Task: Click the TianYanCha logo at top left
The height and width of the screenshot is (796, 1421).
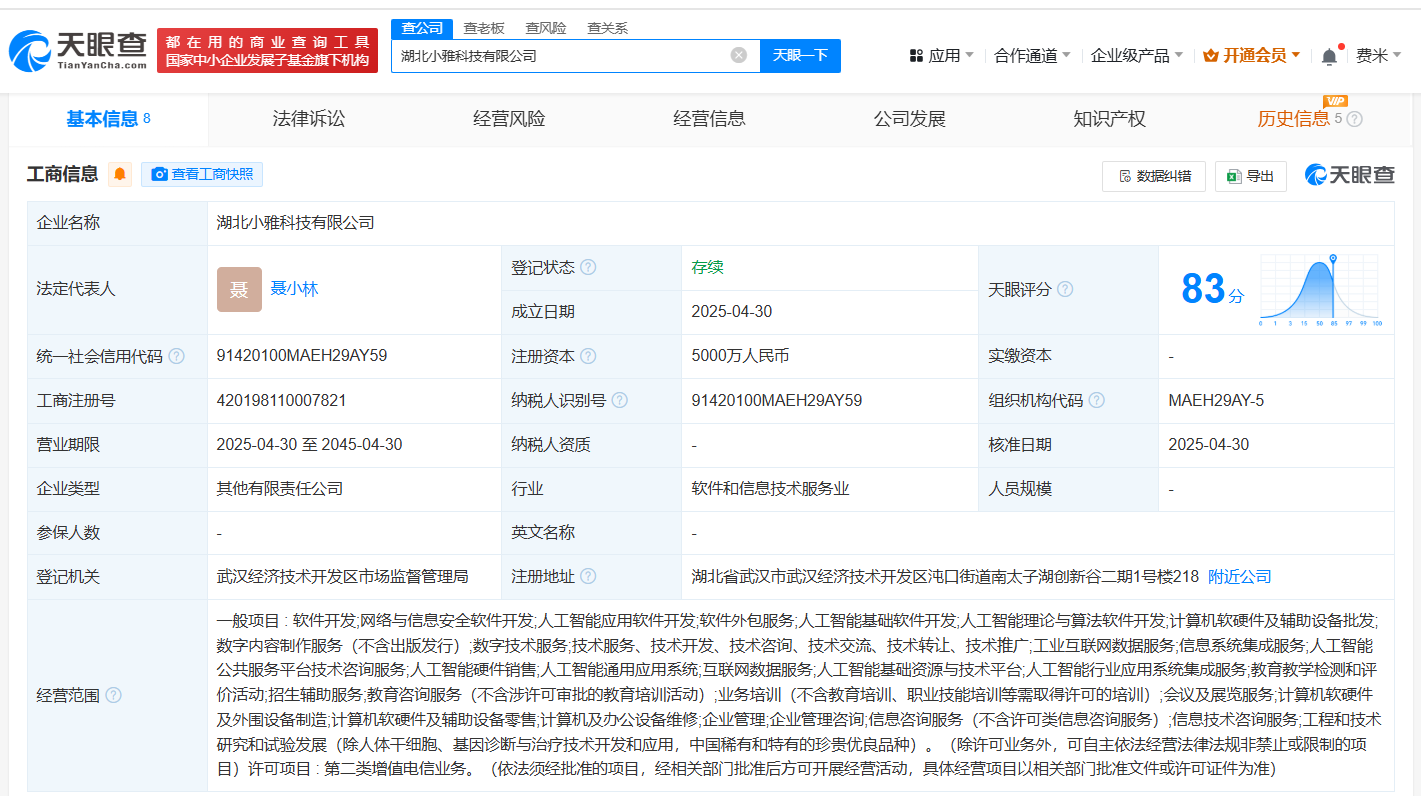Action: tap(78, 49)
